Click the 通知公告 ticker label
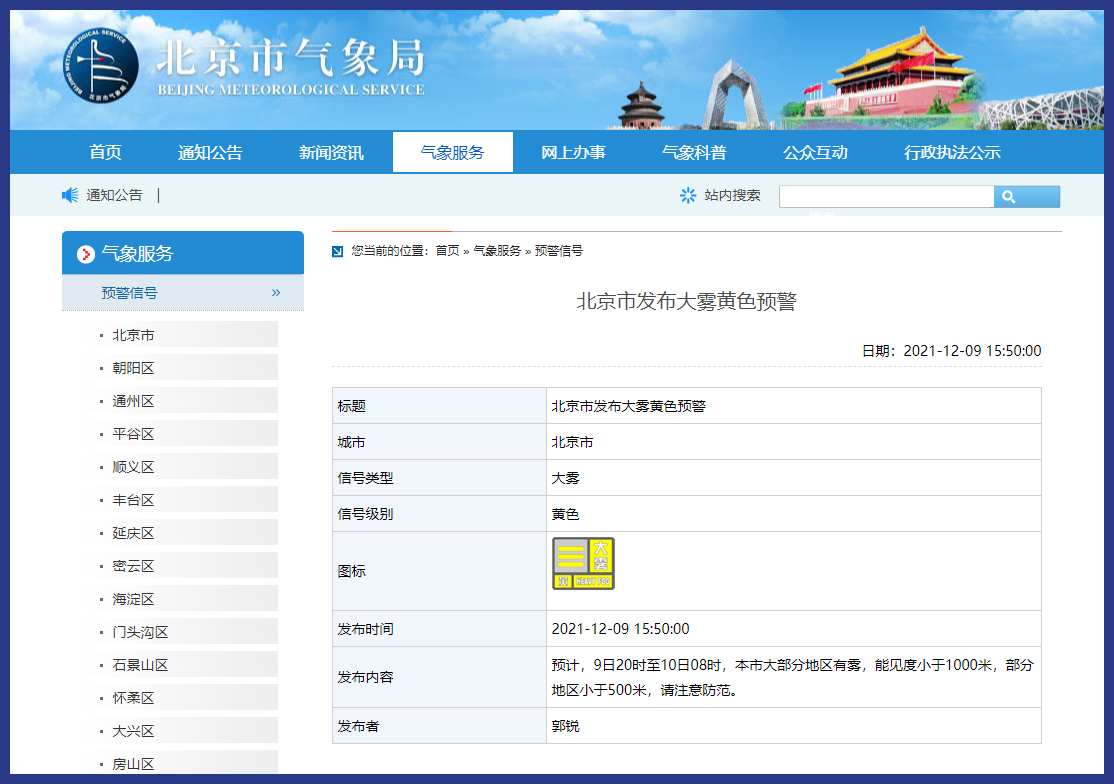This screenshot has width=1114, height=784. tap(114, 196)
